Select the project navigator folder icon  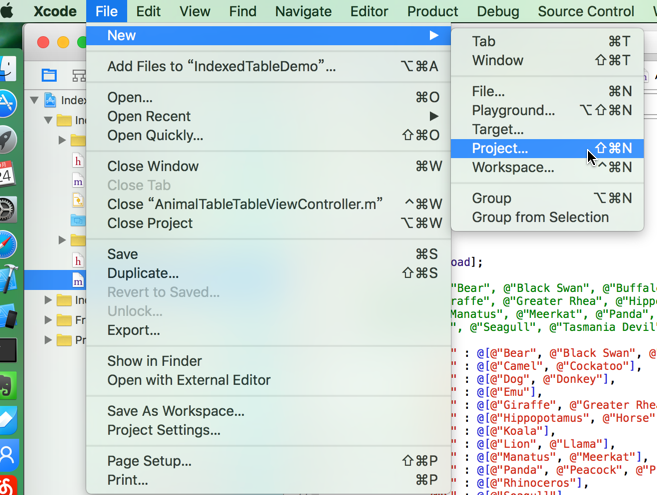tap(49, 75)
